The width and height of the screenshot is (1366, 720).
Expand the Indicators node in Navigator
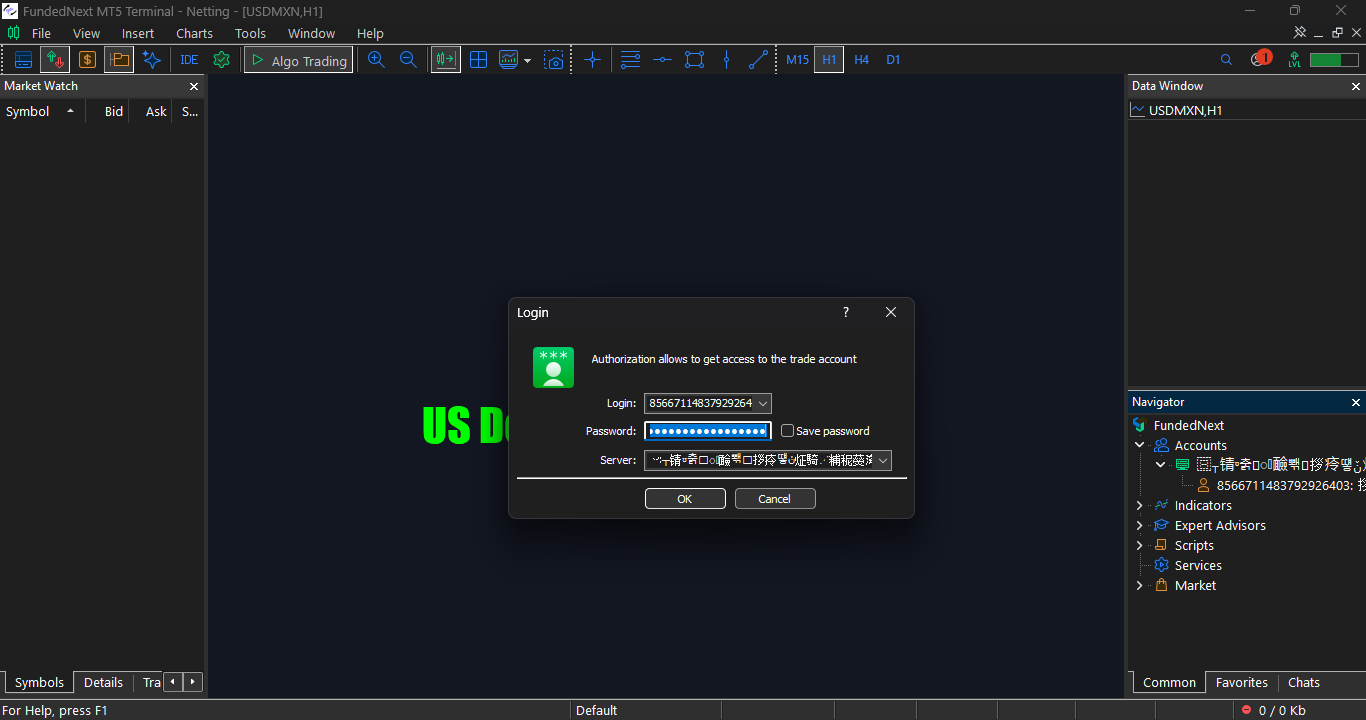tap(1139, 505)
